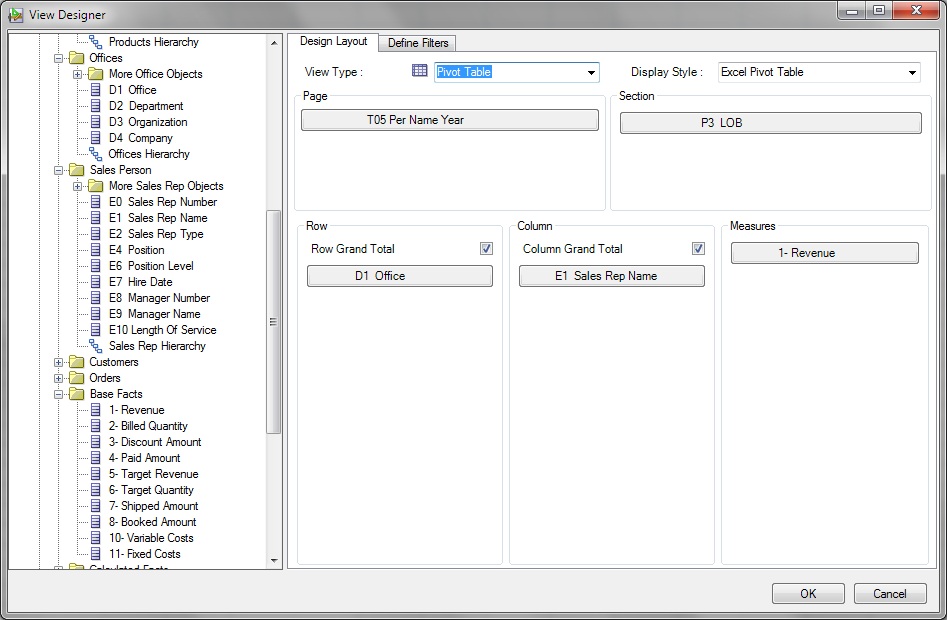This screenshot has height=620, width=947.
Task: Expand the Customers tree node
Action: tap(59, 361)
